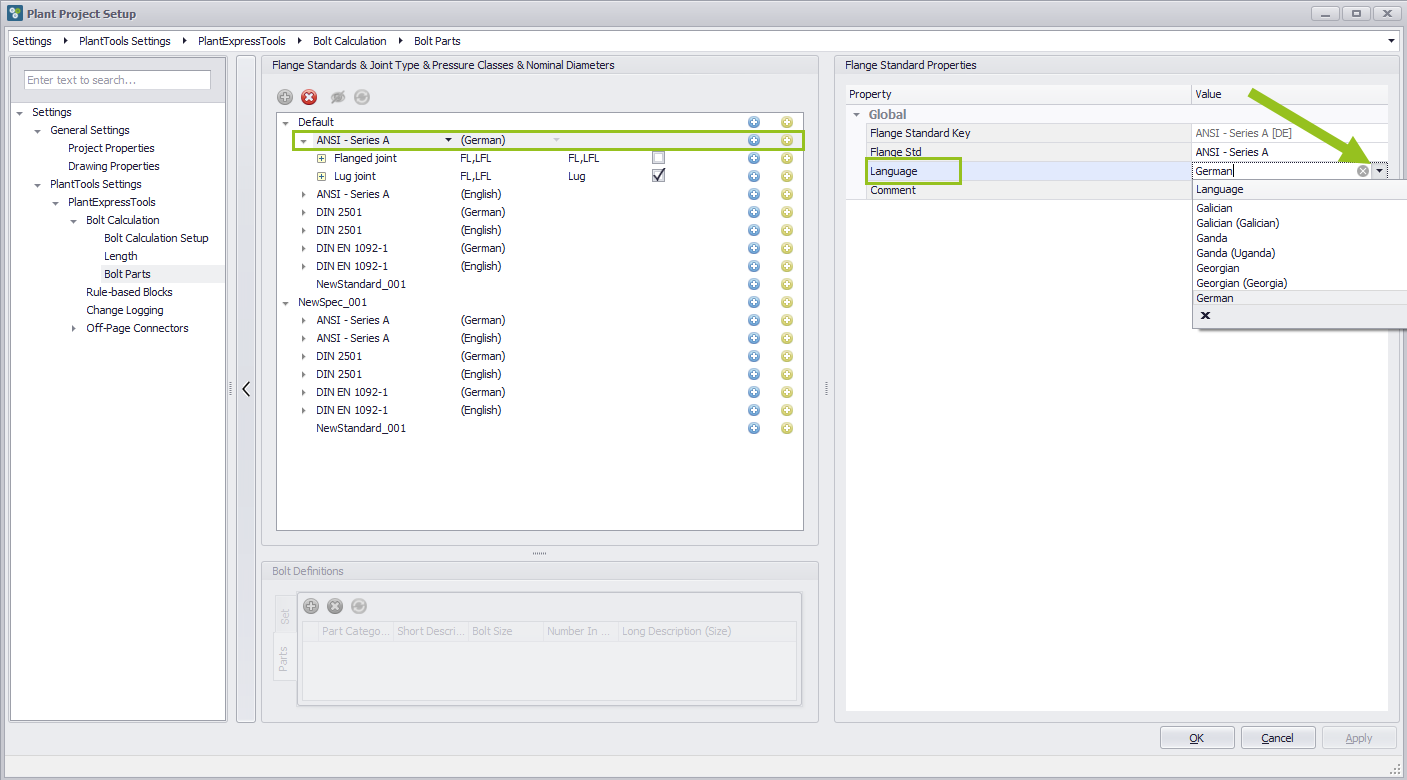Click the blue plus for DIN 2501 (German) under Default
Image resolution: width=1407 pixels, height=780 pixels.
[x=754, y=212]
